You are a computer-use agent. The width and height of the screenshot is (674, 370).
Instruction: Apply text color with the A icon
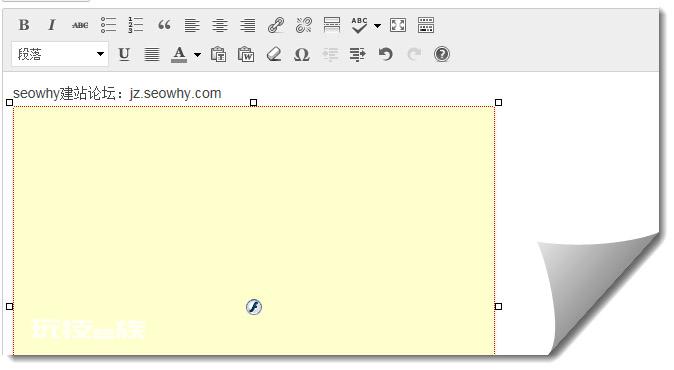[x=179, y=54]
